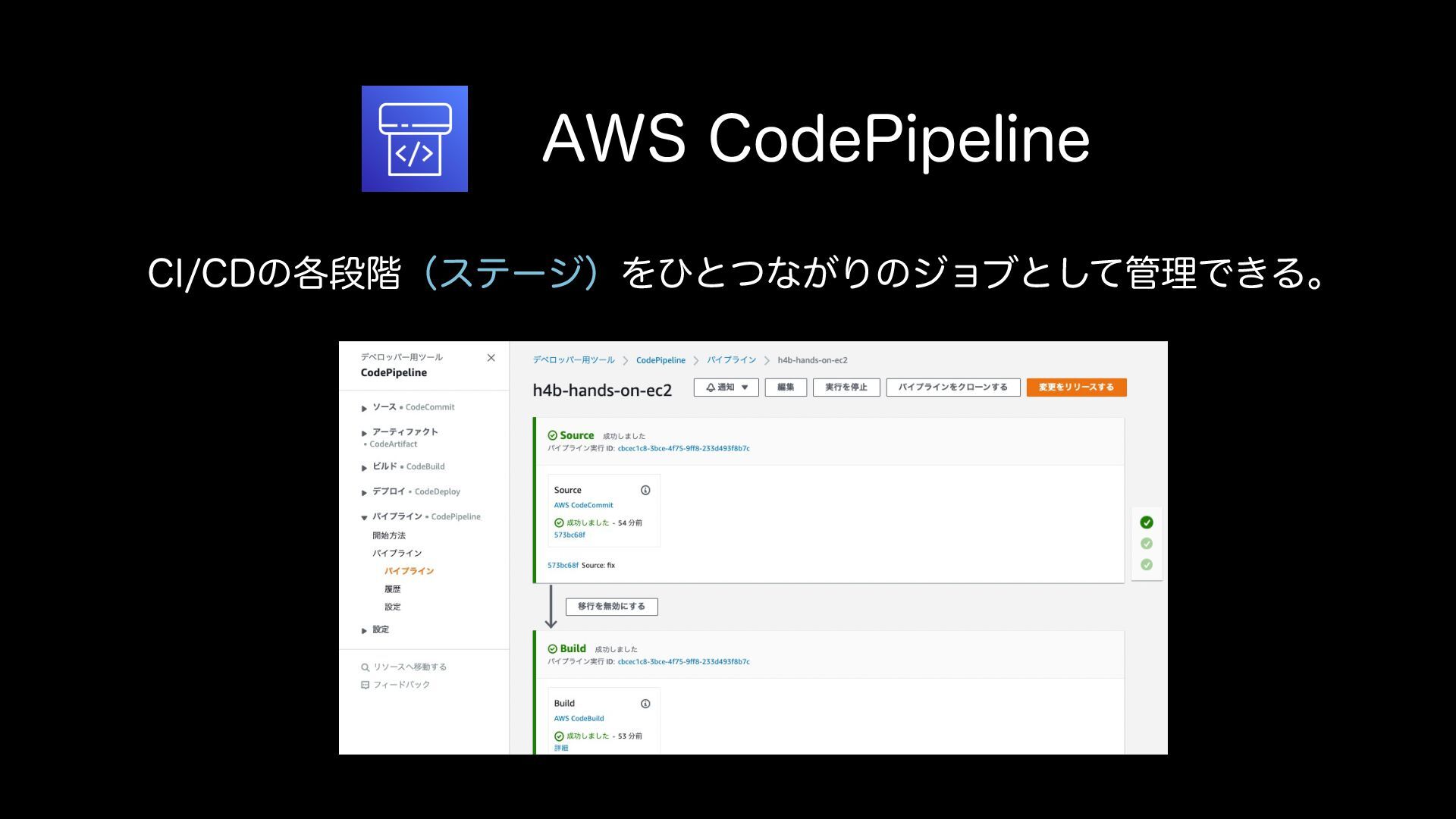Click the h4b-hands-on-ec2 pipeline title

point(602,391)
